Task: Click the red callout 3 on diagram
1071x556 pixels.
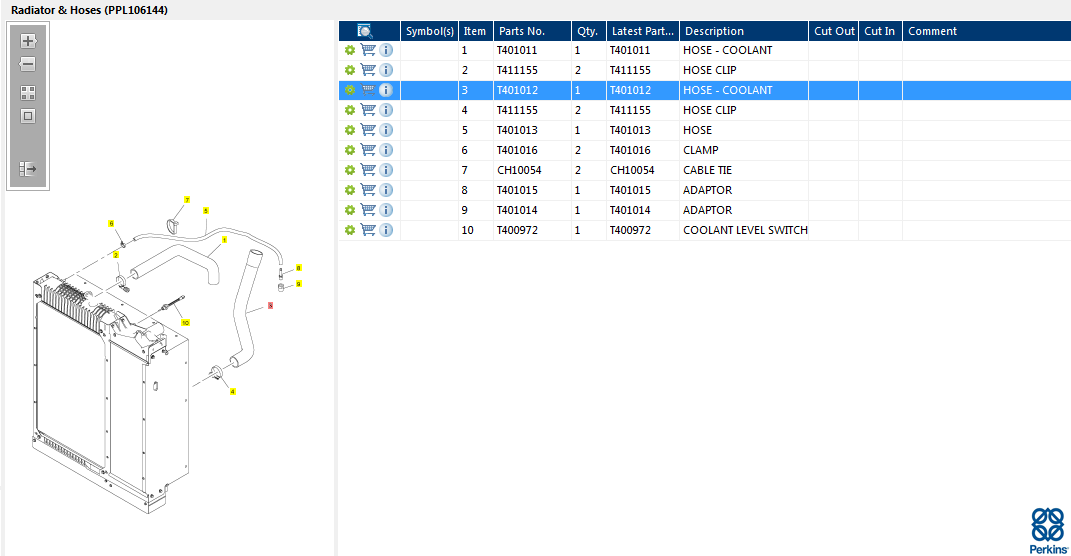Action: (270, 307)
